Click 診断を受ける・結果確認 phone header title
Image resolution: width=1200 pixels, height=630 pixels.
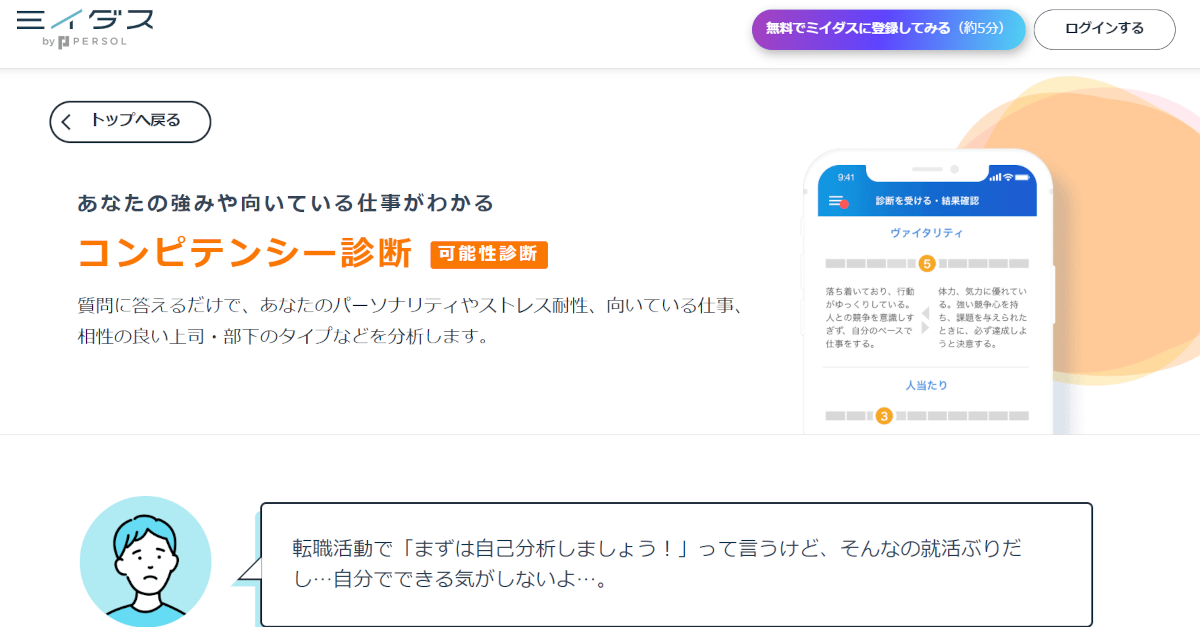point(927,201)
